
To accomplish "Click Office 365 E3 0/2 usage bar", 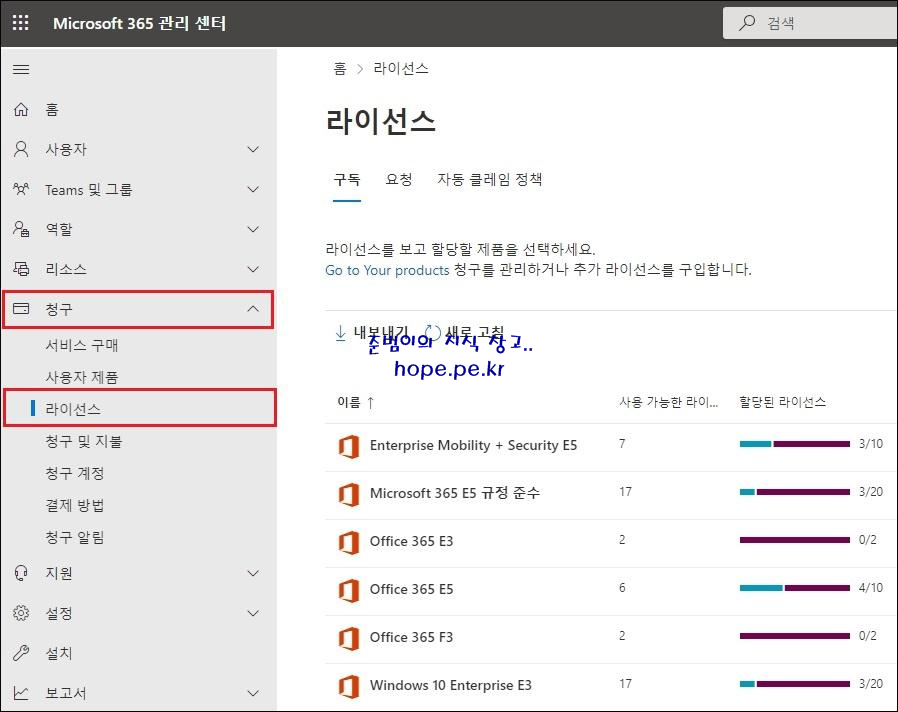I will tap(795, 540).
